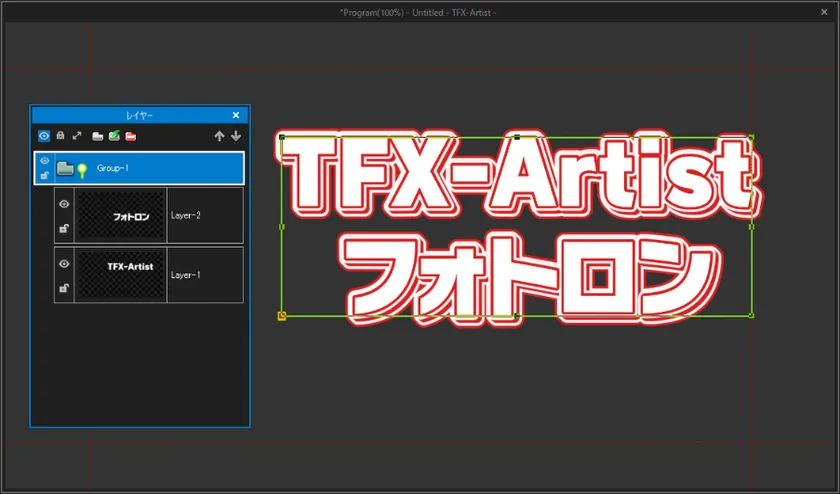Toggle Group-1 visibility eye
Image resolution: width=840 pixels, height=494 pixels.
[x=44, y=160]
